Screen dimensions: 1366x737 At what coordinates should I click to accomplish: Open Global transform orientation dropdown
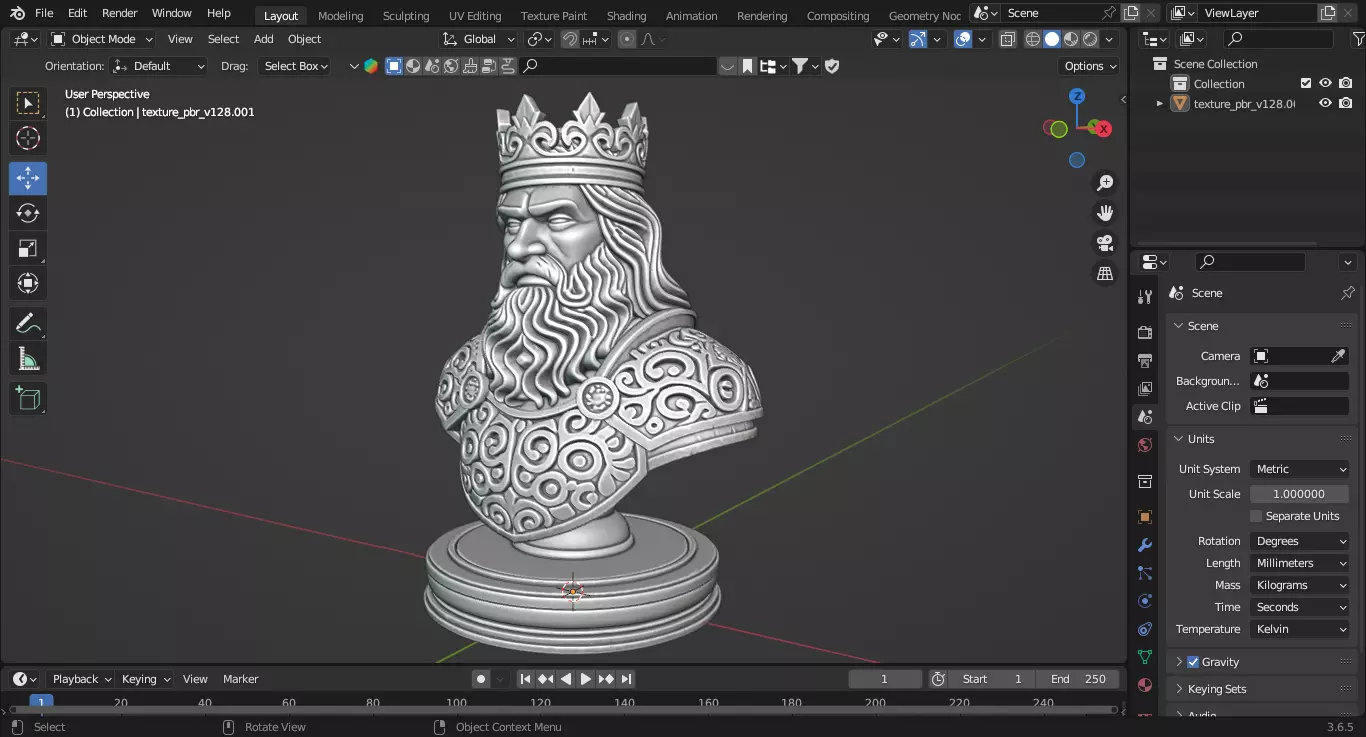coord(479,39)
